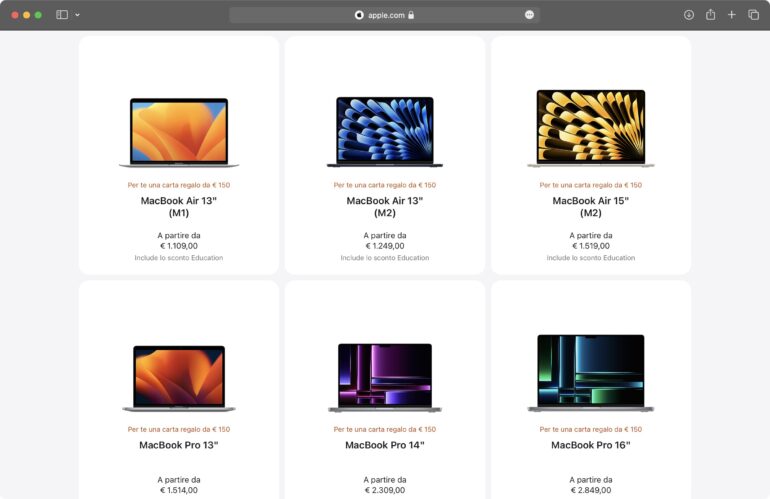
Task: Click the € 1.514,00 price
Action: coord(179,490)
